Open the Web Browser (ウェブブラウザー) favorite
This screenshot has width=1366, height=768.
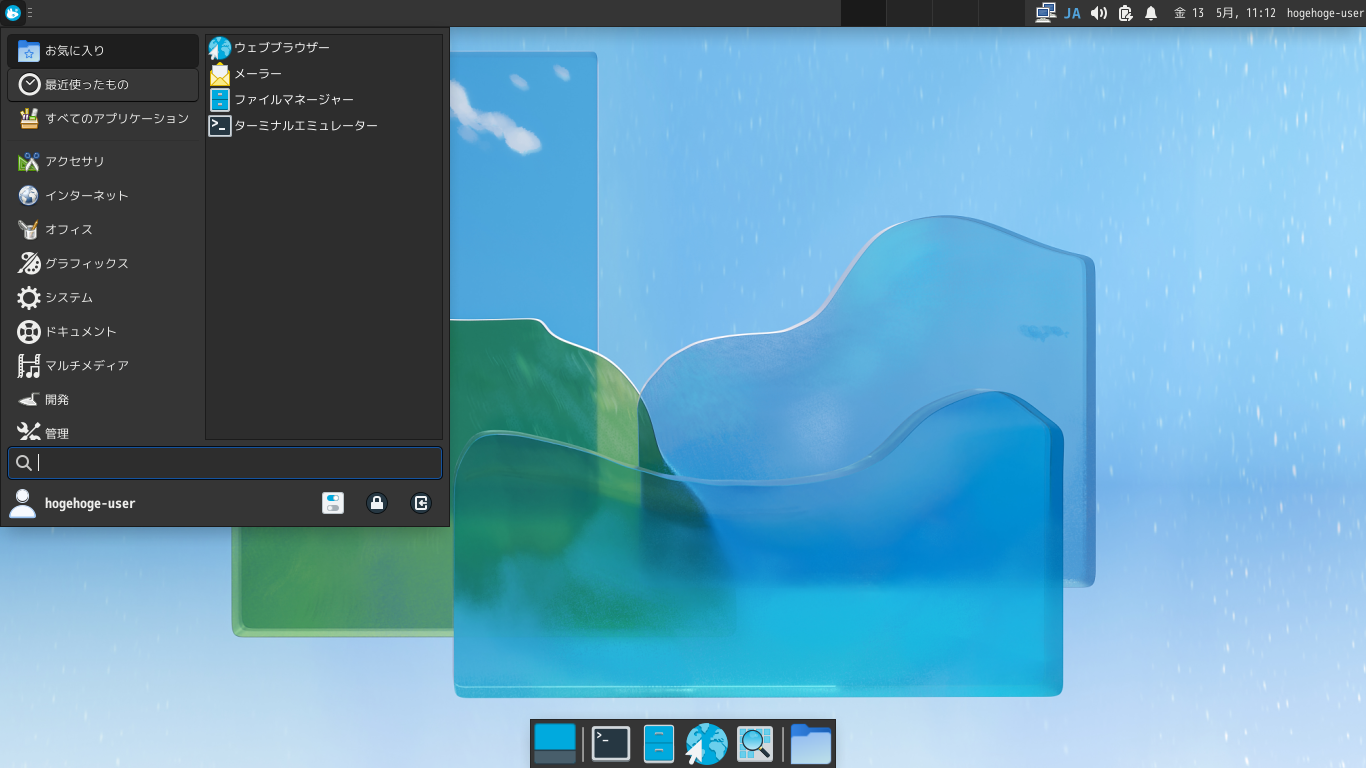(x=323, y=47)
